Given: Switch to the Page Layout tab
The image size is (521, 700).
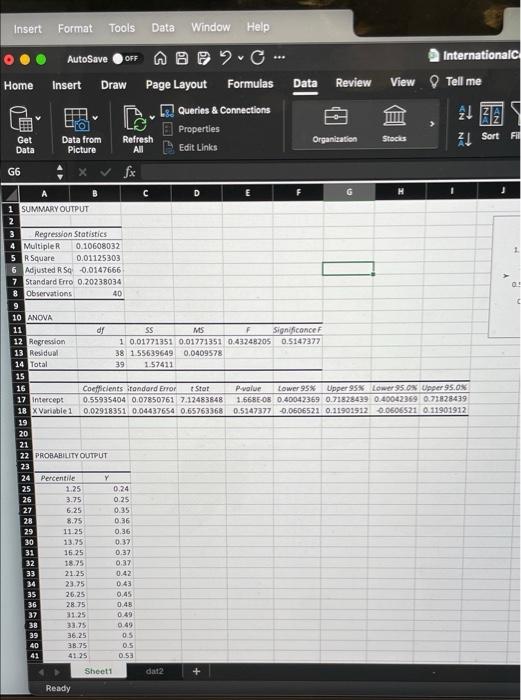Looking at the screenshot, I should 176,84.
